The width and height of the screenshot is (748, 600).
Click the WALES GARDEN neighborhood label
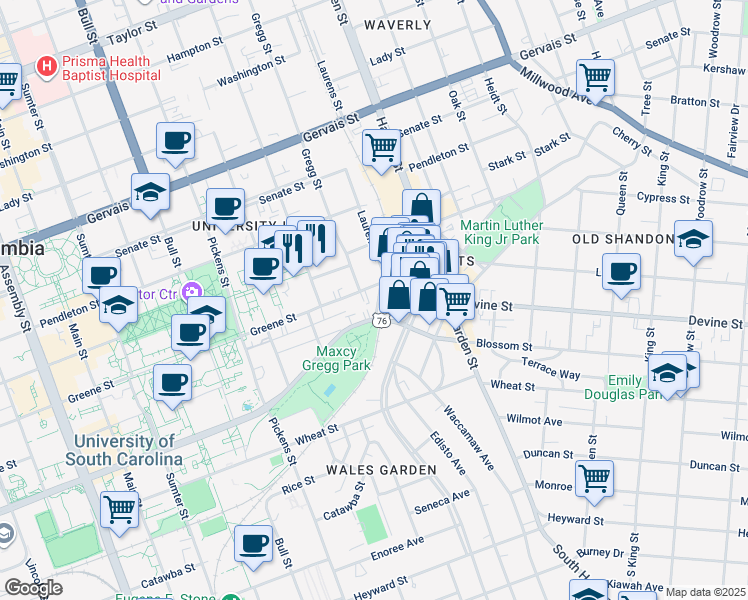pyautogui.click(x=382, y=470)
